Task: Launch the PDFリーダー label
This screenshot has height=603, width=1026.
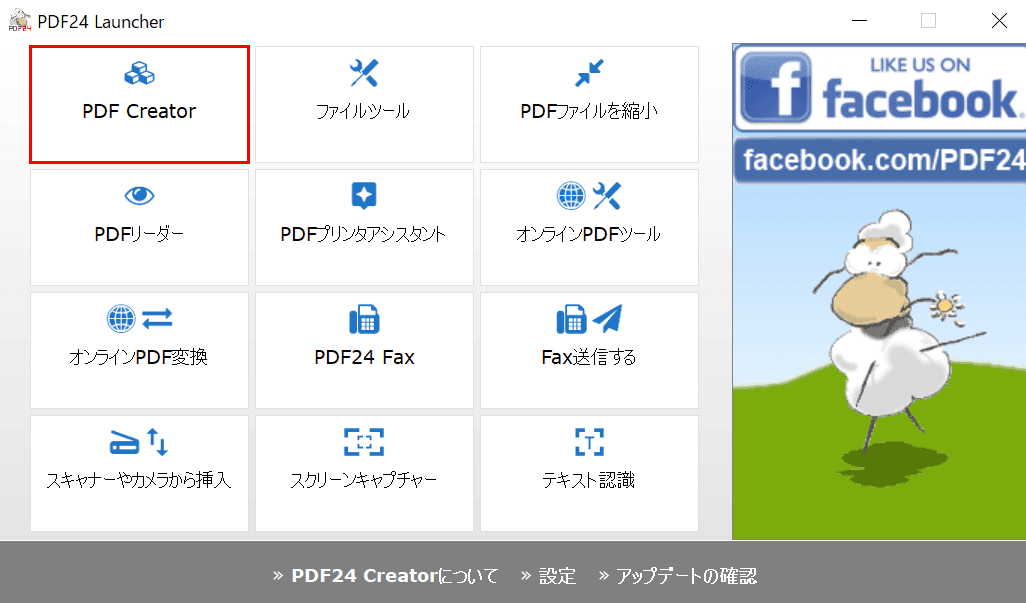Action: click(x=139, y=234)
